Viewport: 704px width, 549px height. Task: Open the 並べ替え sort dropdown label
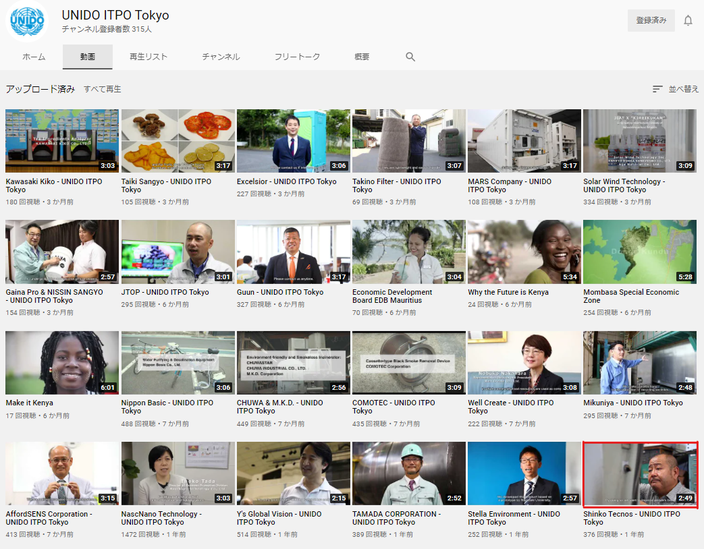tap(683, 89)
